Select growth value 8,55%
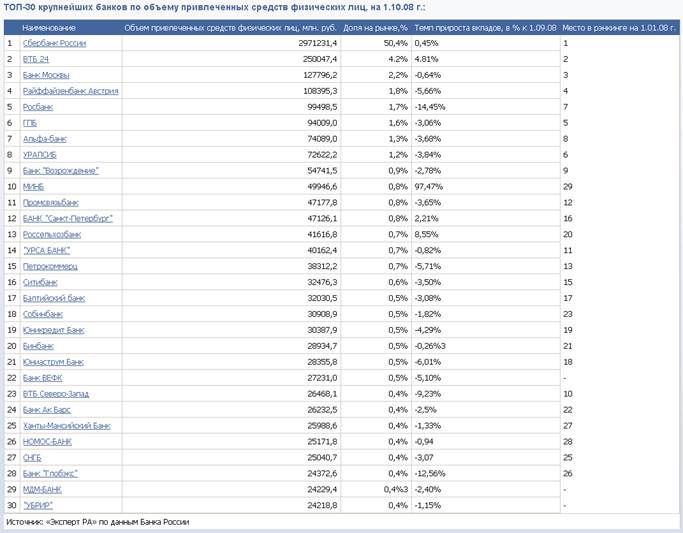The height and width of the screenshot is (533, 683). (426, 235)
